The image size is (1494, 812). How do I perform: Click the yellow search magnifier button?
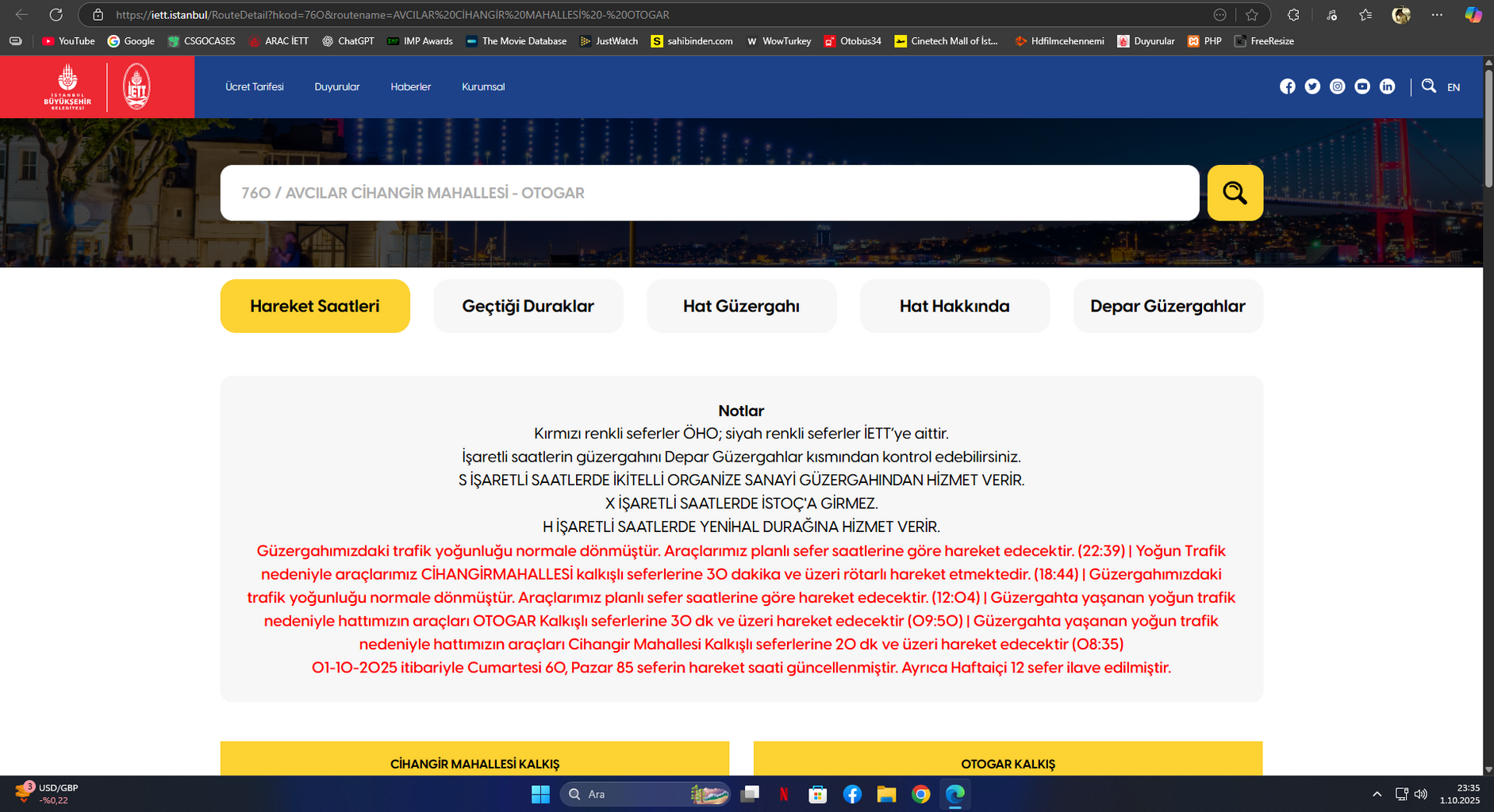tap(1235, 193)
